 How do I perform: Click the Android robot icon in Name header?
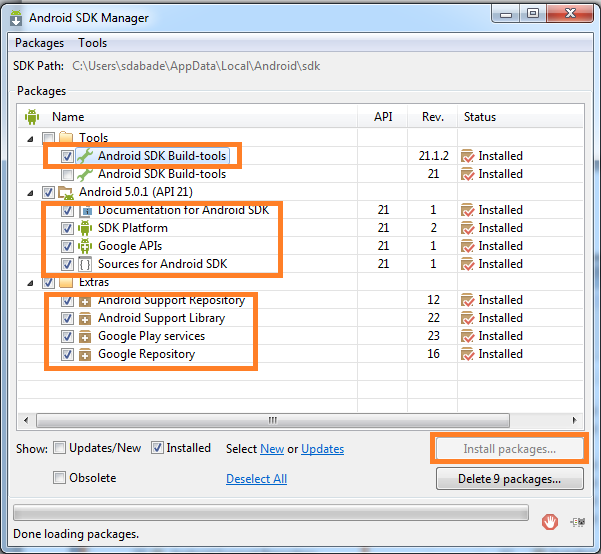pyautogui.click(x=32, y=117)
